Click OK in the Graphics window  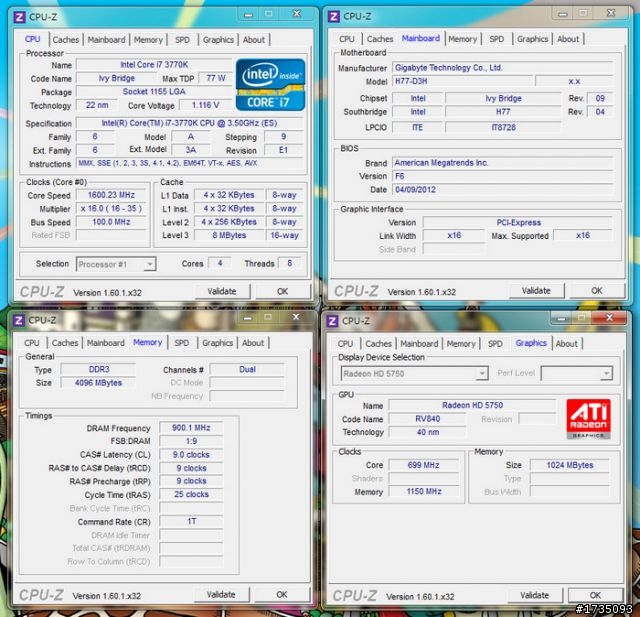point(595,595)
